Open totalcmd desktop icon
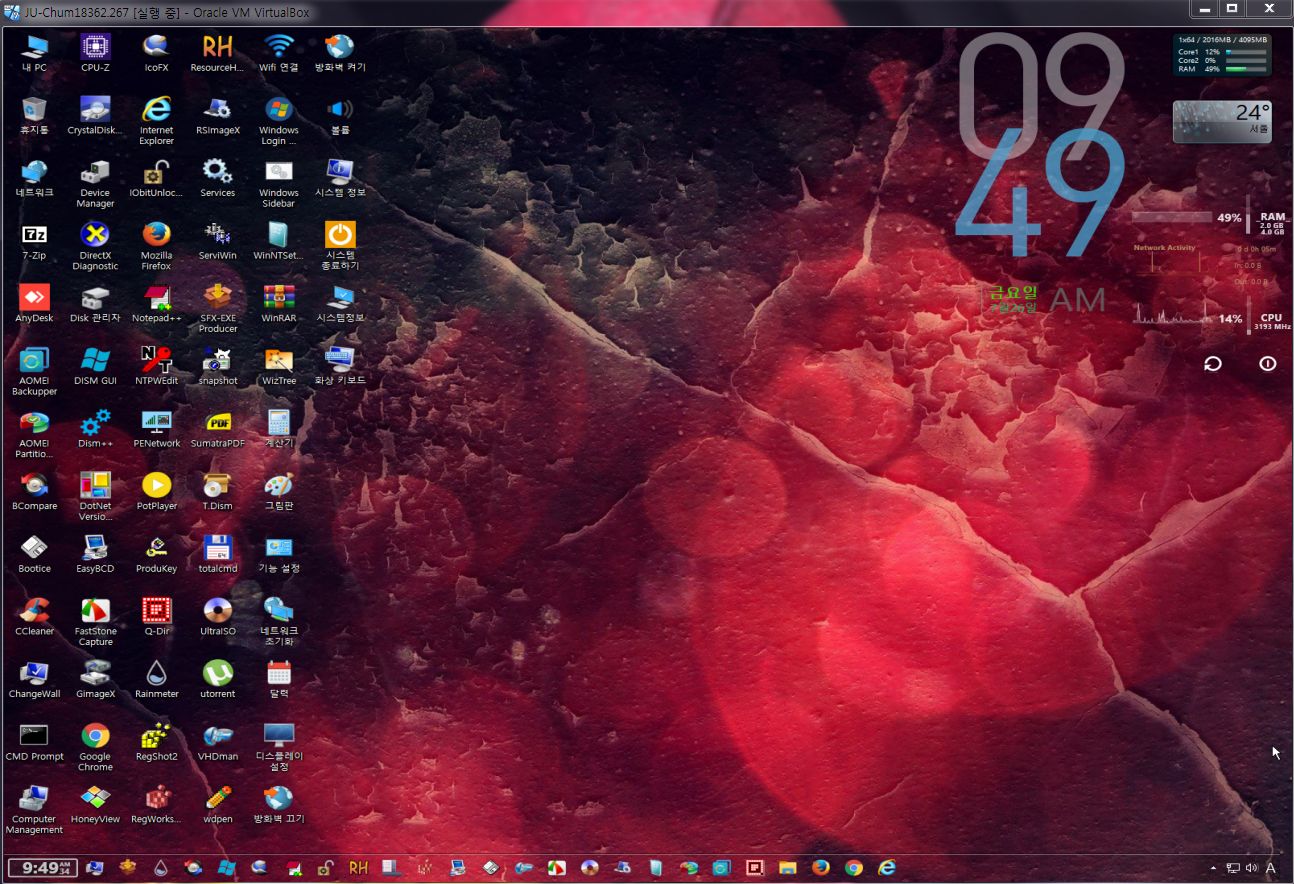The image size is (1294, 884). [217, 554]
